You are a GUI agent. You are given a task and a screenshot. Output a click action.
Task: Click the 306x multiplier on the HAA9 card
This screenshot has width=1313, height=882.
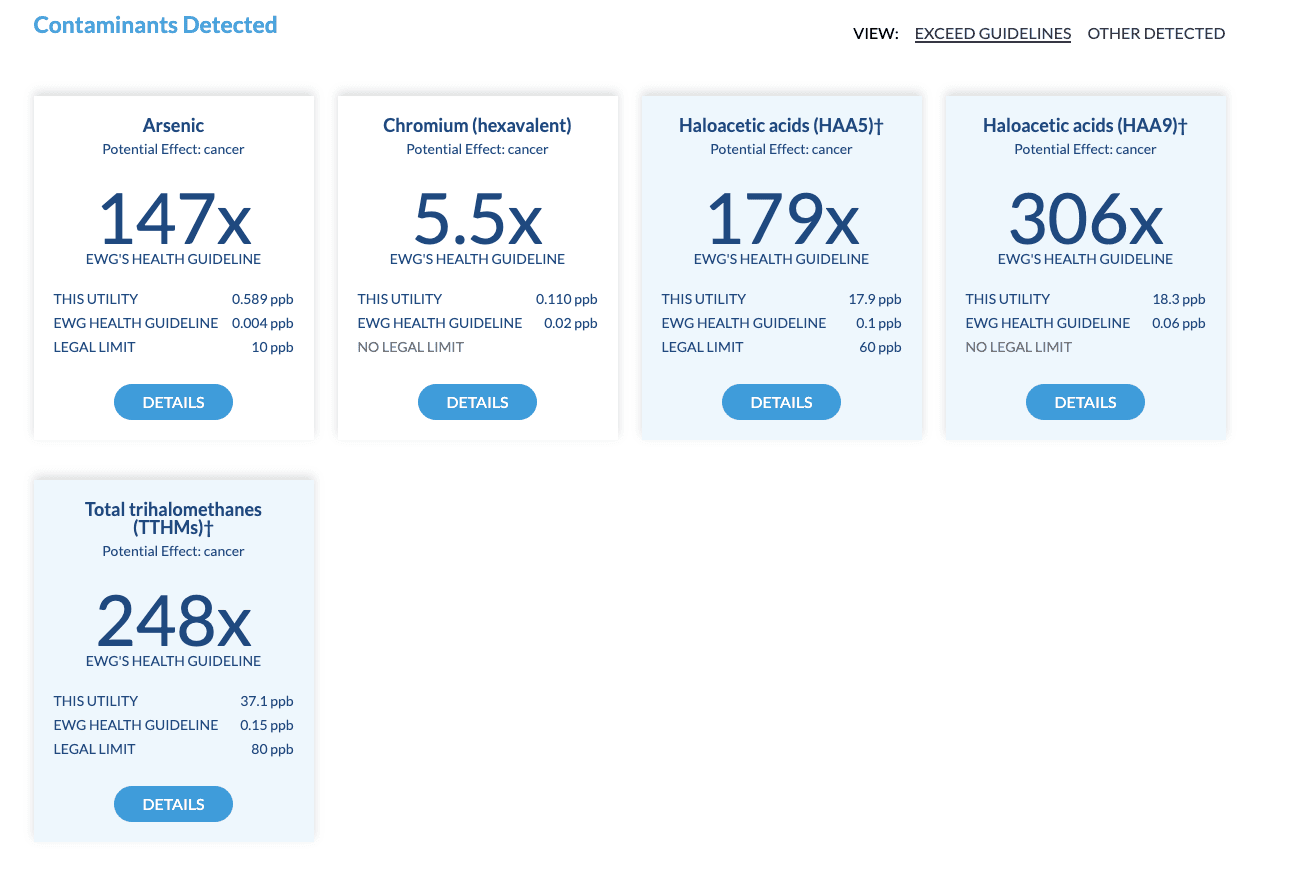point(1085,220)
